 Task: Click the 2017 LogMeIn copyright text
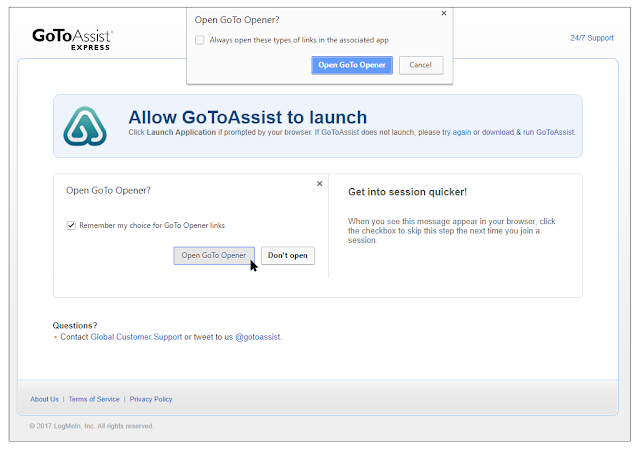pyautogui.click(x=91, y=426)
